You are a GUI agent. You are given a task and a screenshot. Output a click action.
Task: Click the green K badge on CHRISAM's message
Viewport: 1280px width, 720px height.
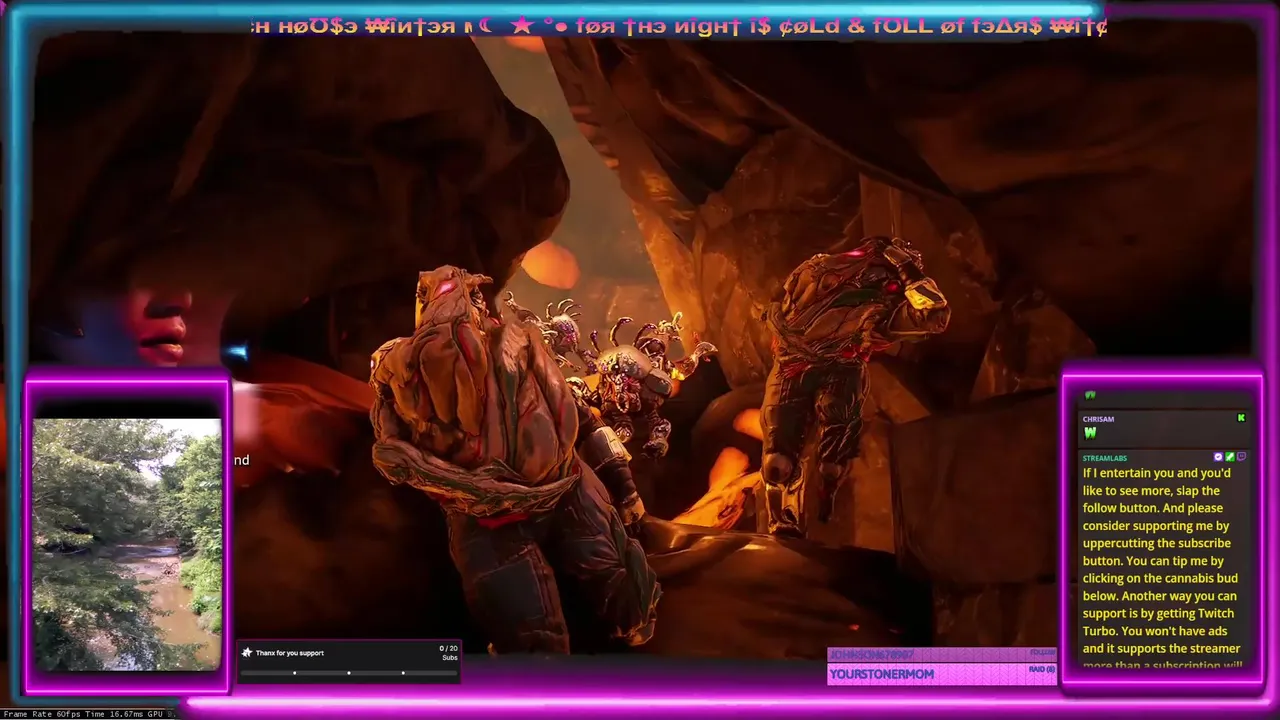click(1241, 418)
